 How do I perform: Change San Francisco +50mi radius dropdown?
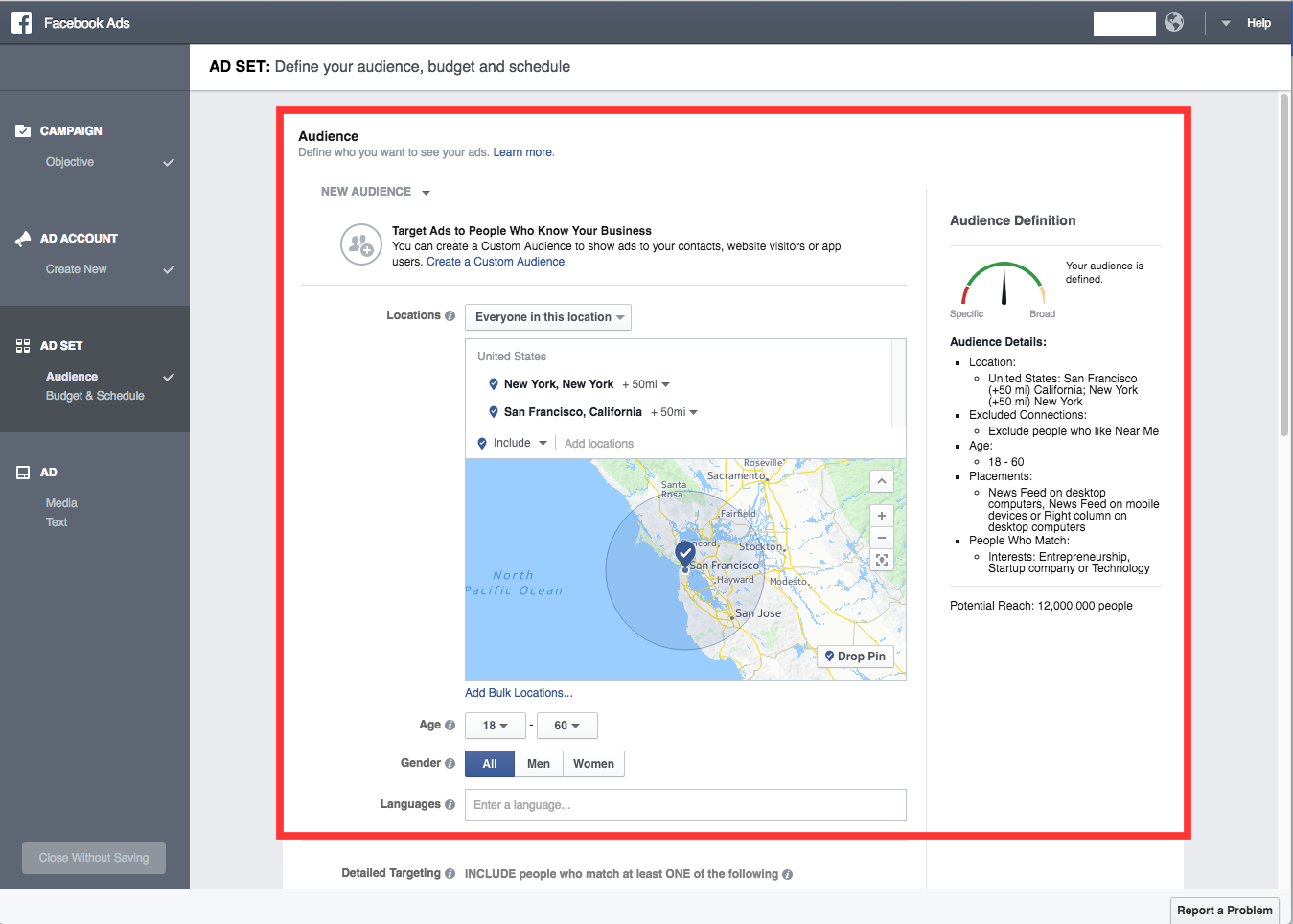(674, 412)
